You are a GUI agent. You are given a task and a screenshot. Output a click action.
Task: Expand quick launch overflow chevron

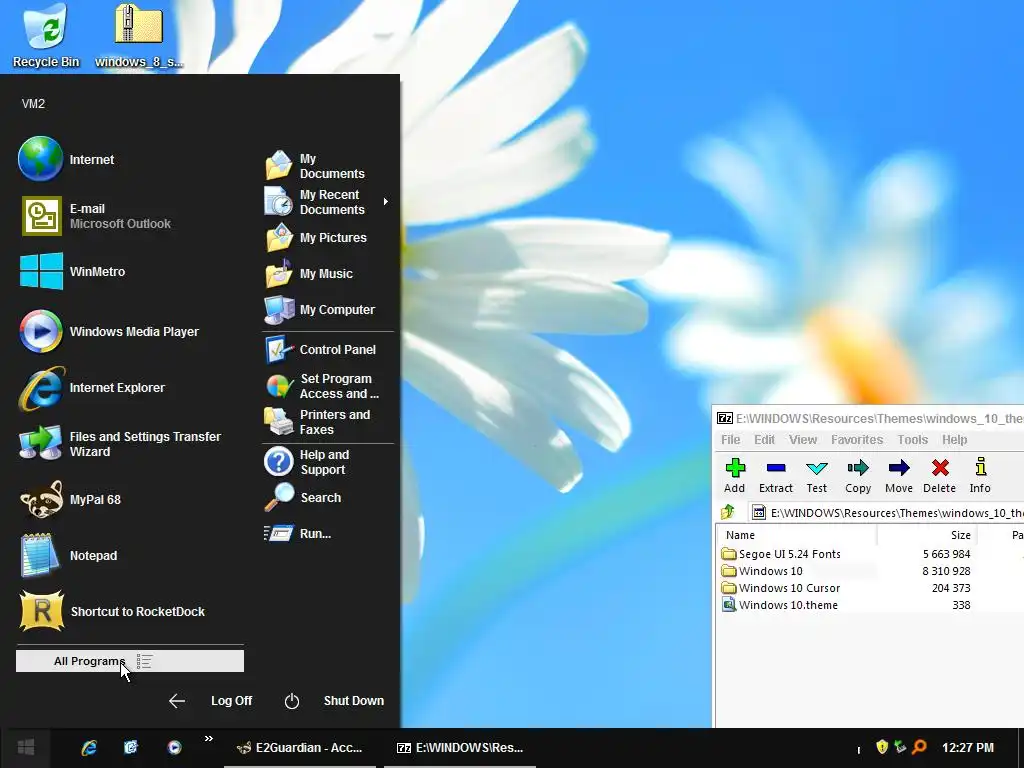(208, 739)
